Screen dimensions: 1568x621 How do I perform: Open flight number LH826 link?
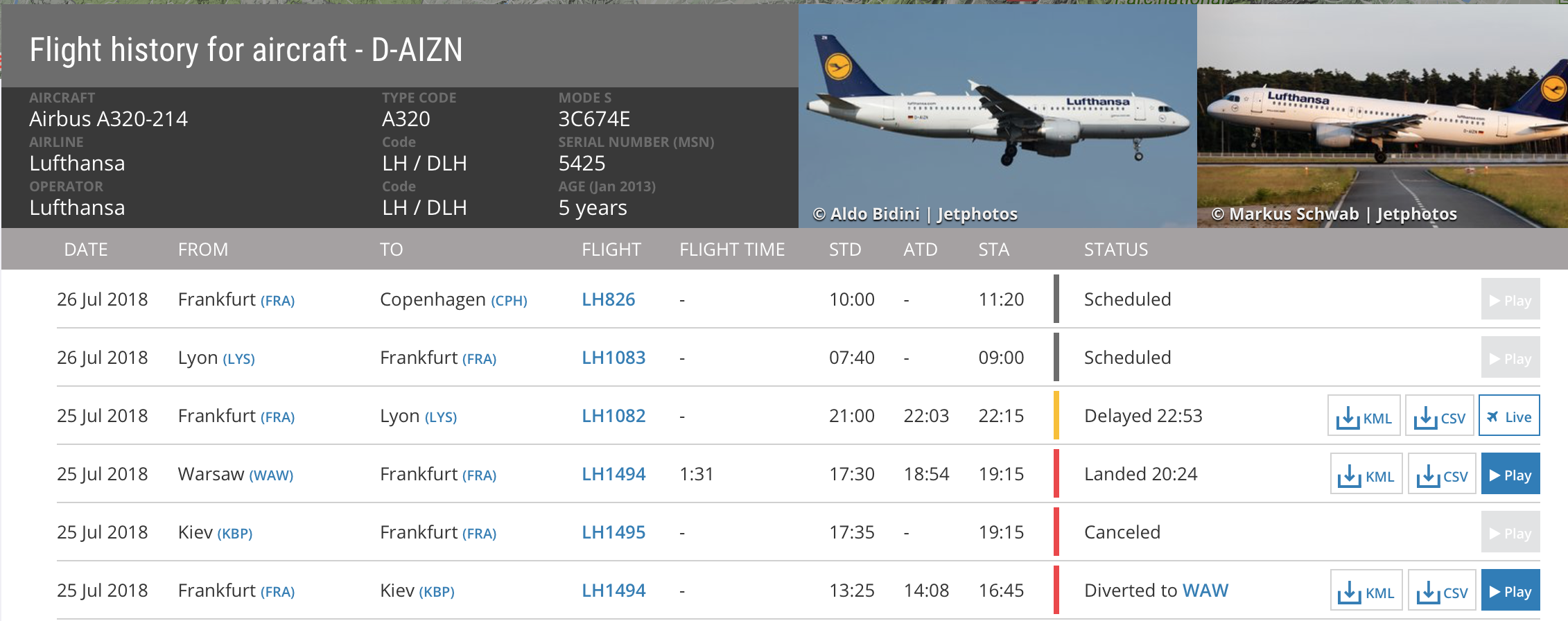point(608,299)
